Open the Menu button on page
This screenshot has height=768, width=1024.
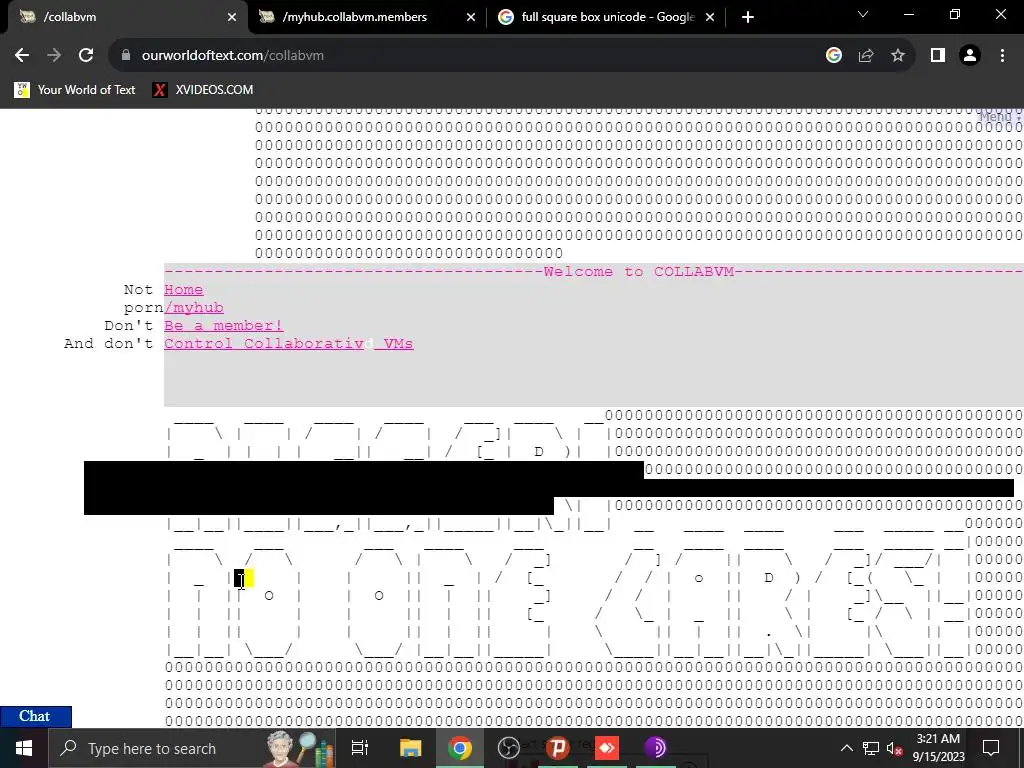point(1000,117)
